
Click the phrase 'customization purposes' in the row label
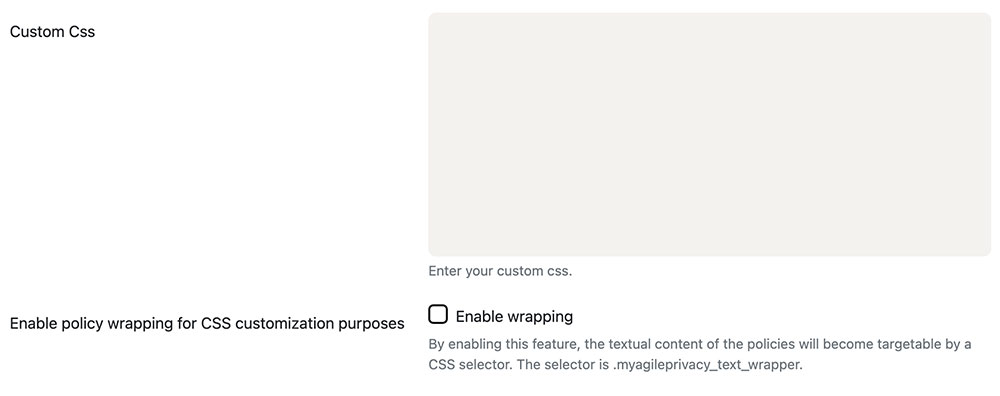320,323
